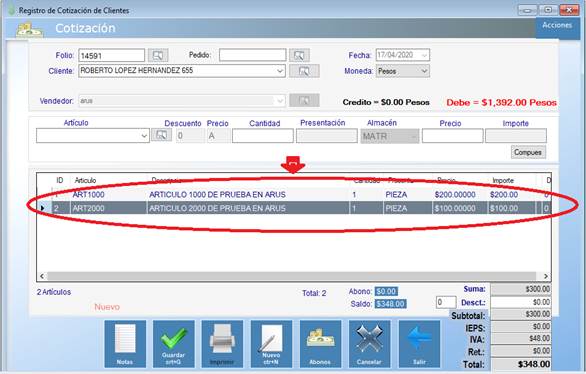The width and height of the screenshot is (586, 374).
Task: Click the Total value $348.00
Action: pos(521,364)
